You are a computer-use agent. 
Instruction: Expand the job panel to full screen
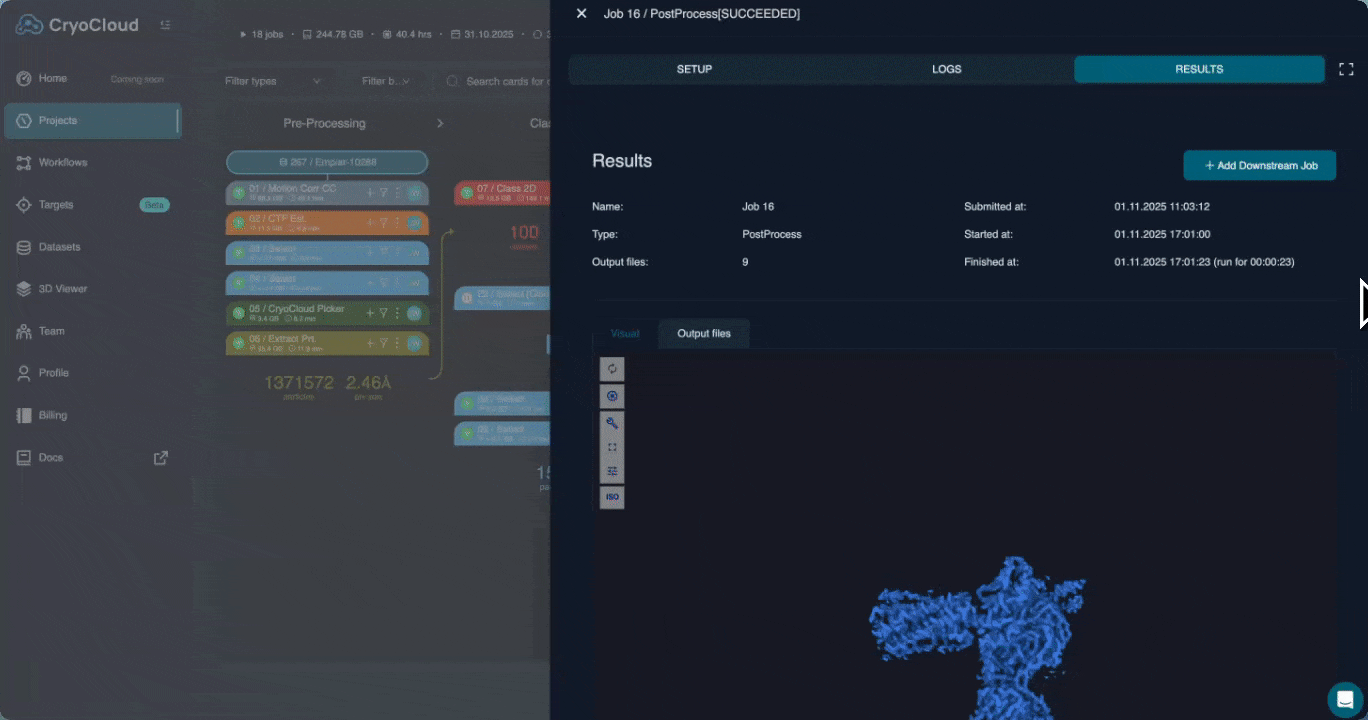point(1346,69)
